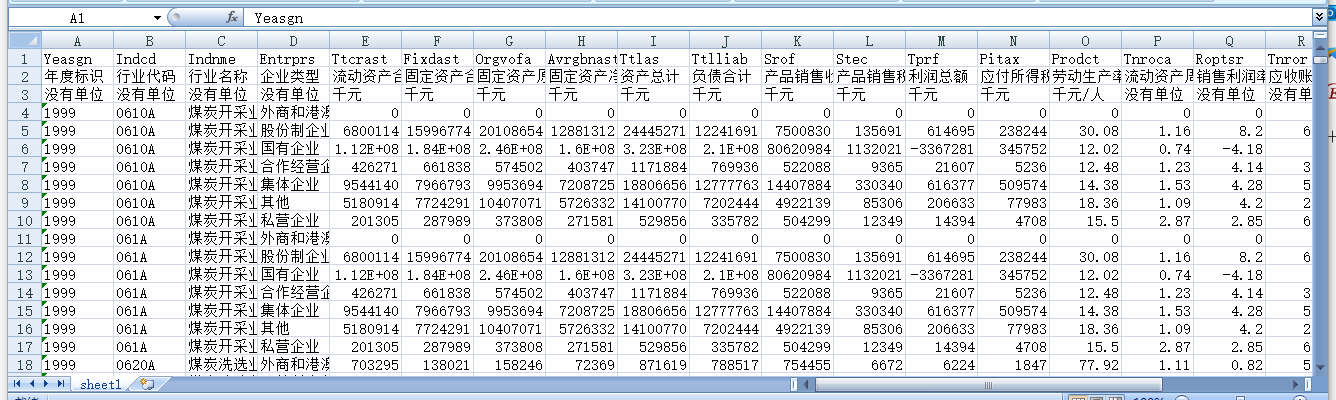The image size is (1336, 400).
Task: Click cell I1 containing Ttlas
Action: coord(653,58)
